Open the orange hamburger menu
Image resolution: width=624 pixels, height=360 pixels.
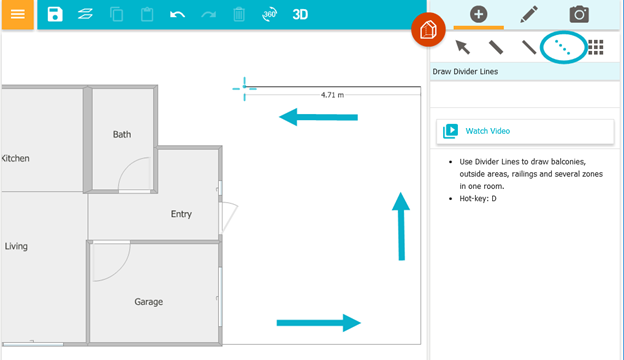(18, 15)
